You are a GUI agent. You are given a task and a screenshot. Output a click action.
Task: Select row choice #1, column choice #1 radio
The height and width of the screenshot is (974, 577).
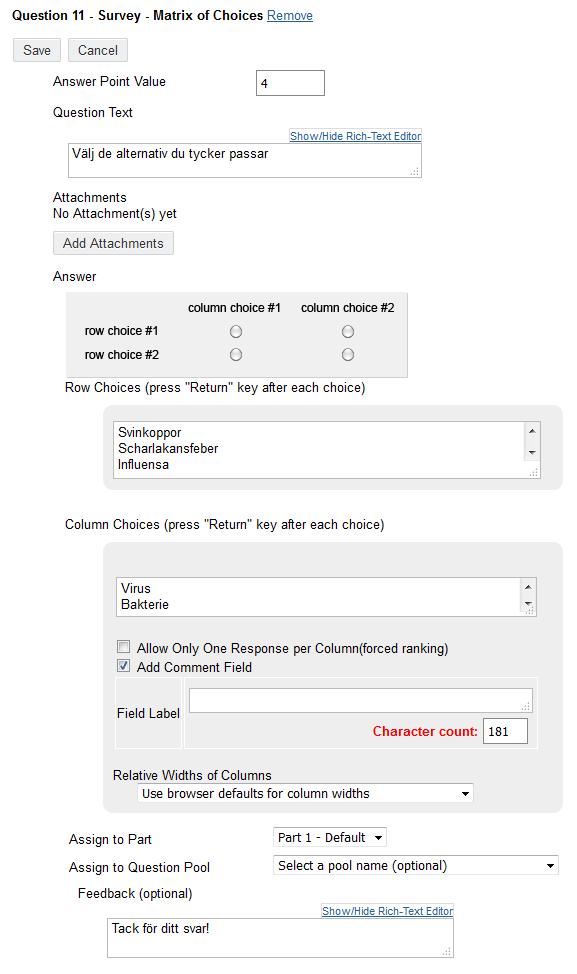click(x=236, y=332)
